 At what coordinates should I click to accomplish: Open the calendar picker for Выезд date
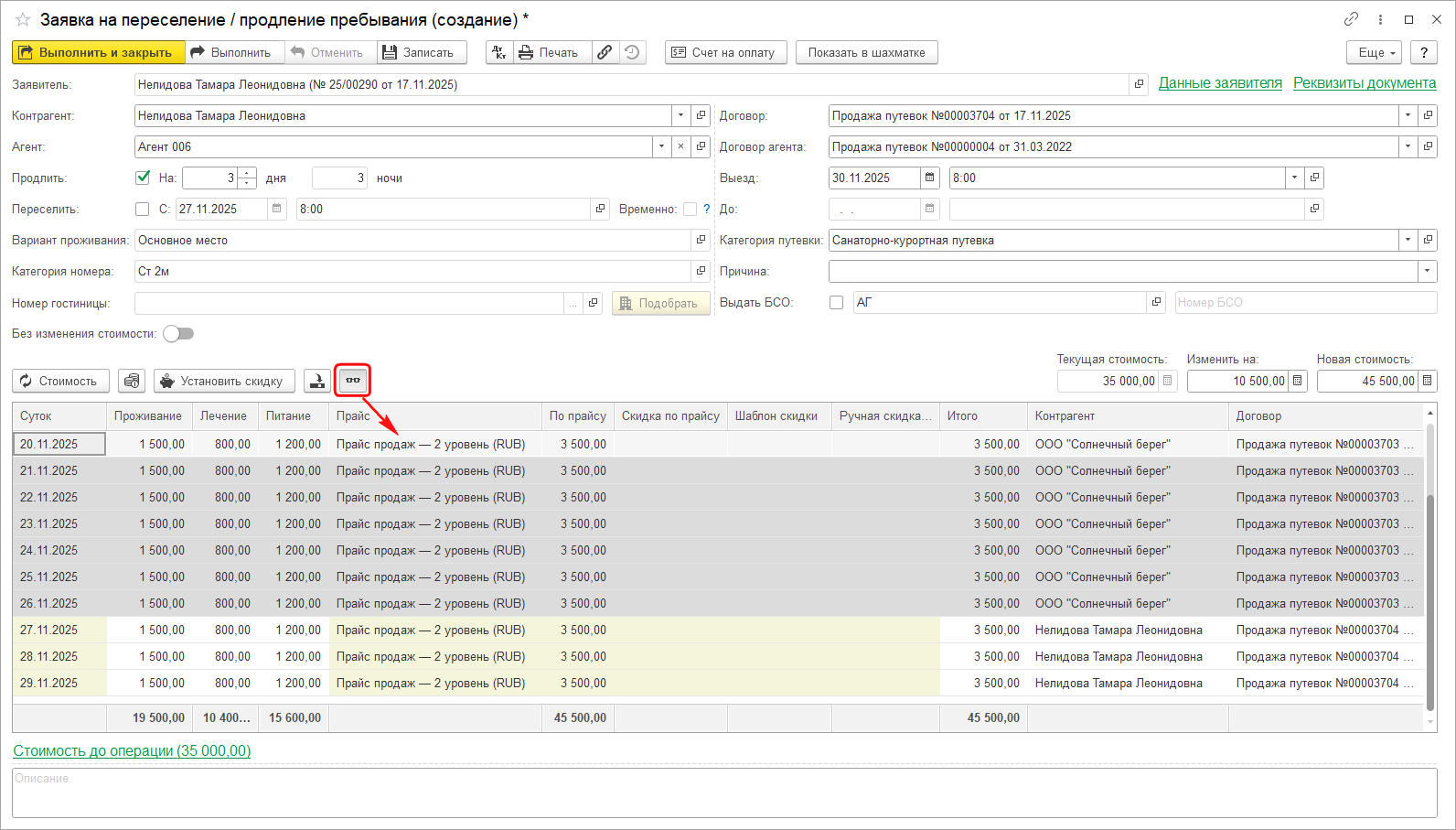coord(930,178)
